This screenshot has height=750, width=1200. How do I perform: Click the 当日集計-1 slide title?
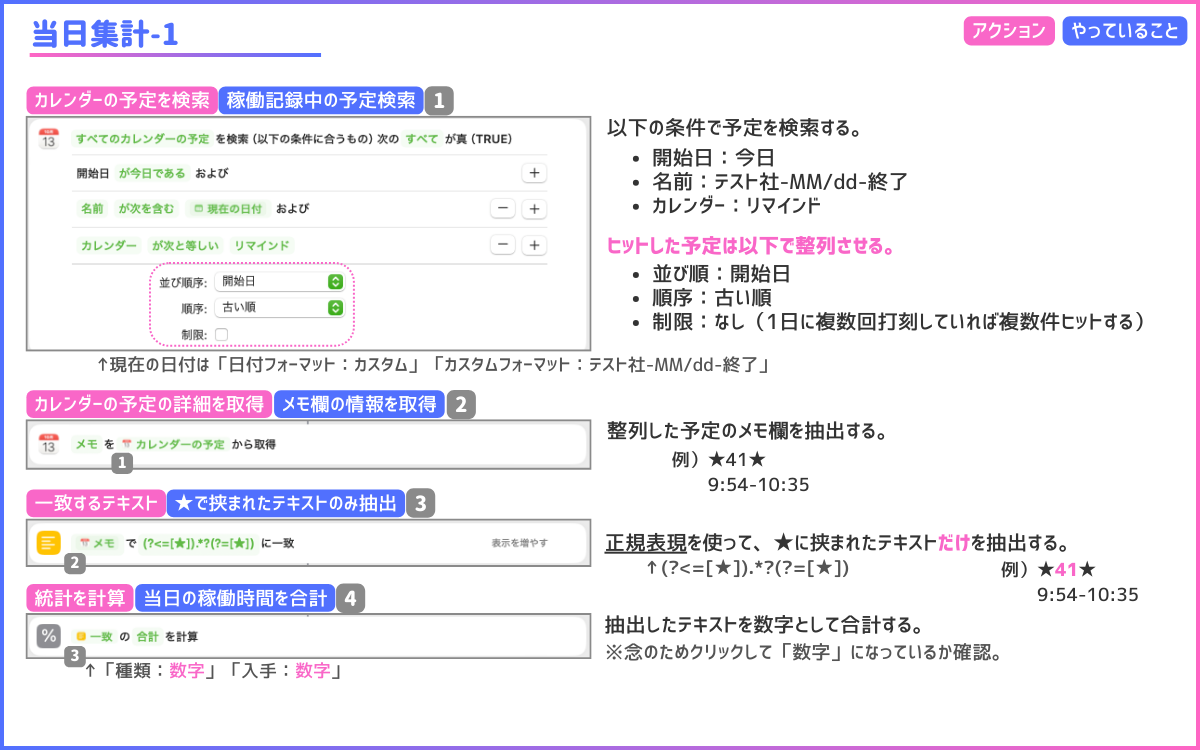(105, 35)
